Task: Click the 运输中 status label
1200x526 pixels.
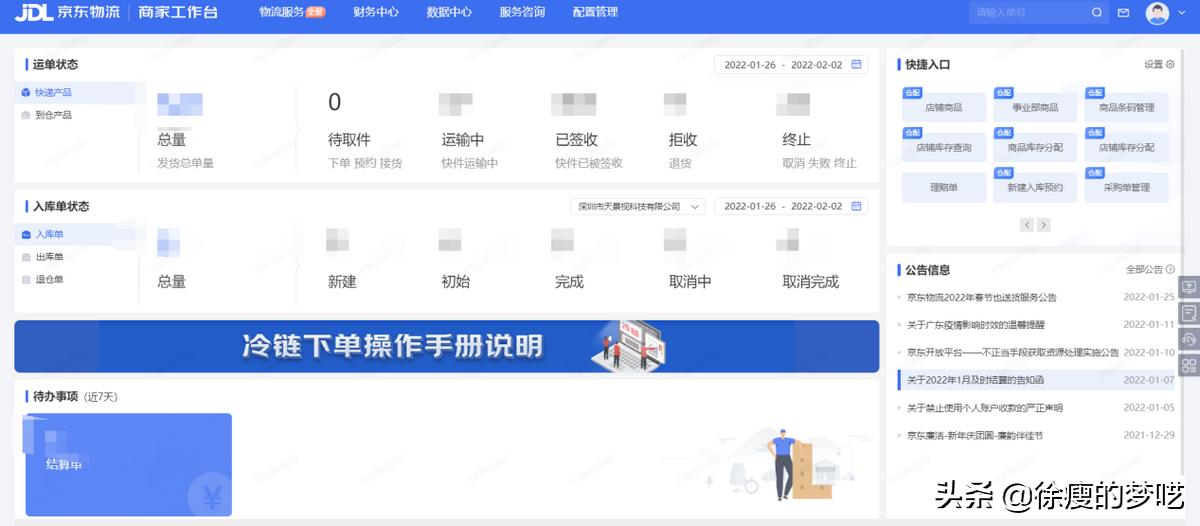Action: [x=463, y=140]
